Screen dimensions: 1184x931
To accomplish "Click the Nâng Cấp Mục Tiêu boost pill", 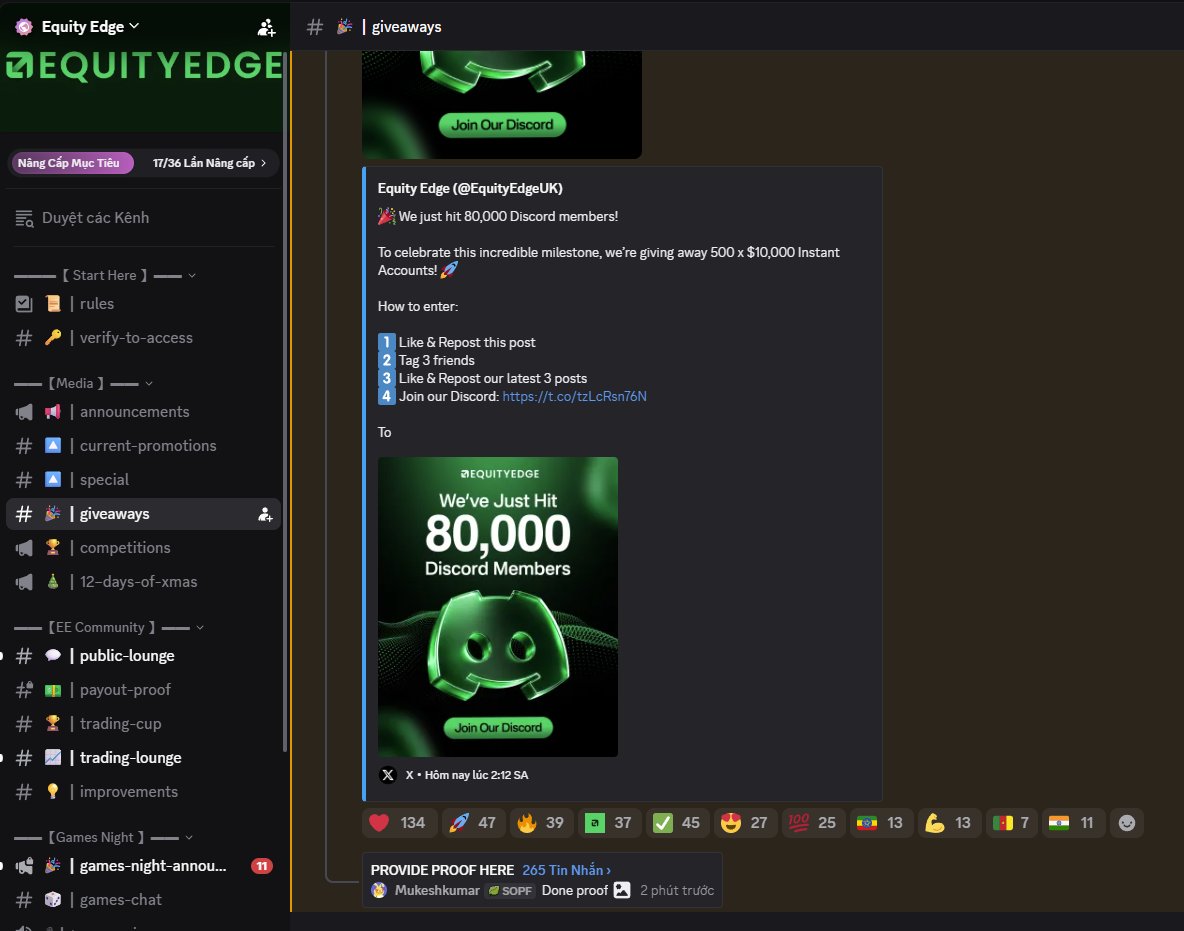I will coord(71,163).
